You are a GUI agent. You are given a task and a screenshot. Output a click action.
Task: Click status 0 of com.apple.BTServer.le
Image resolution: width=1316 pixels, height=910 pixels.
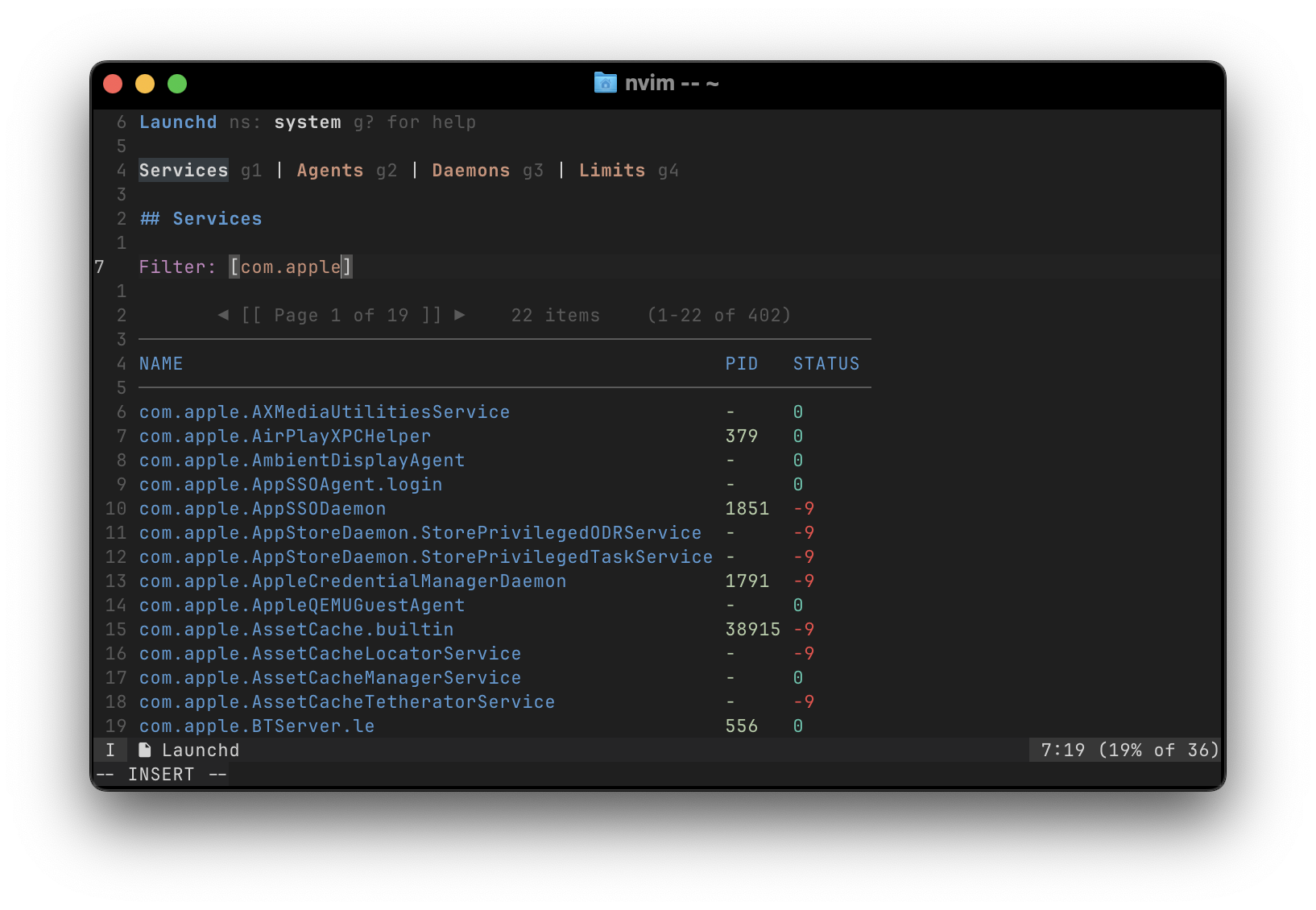[798, 726]
